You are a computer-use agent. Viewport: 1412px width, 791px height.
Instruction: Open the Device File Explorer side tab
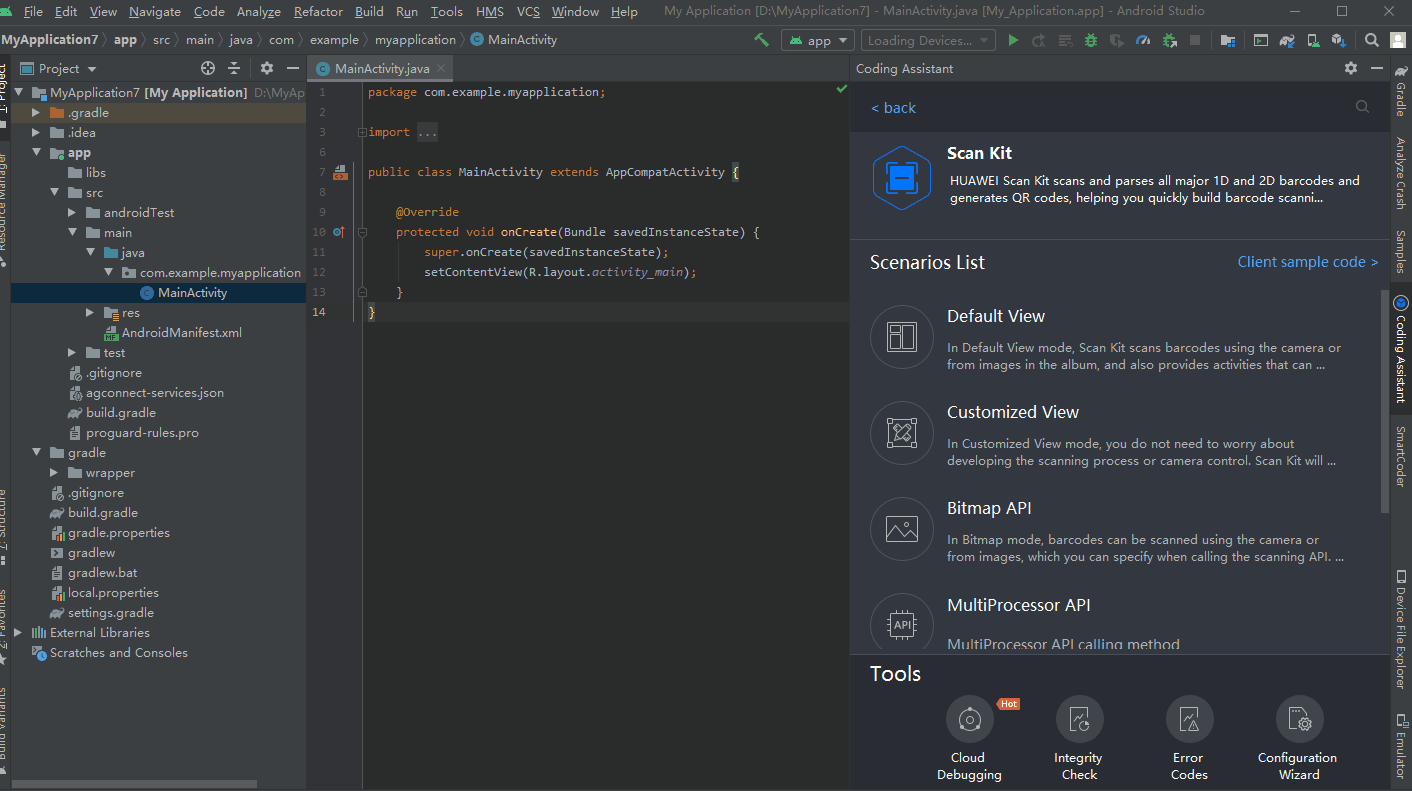click(1400, 629)
